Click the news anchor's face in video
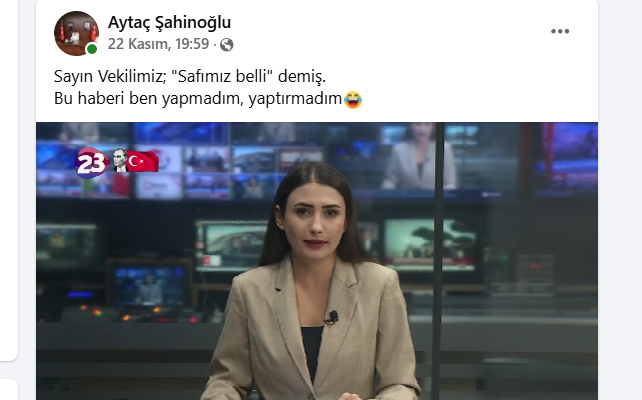The width and height of the screenshot is (642, 400). click(x=314, y=220)
